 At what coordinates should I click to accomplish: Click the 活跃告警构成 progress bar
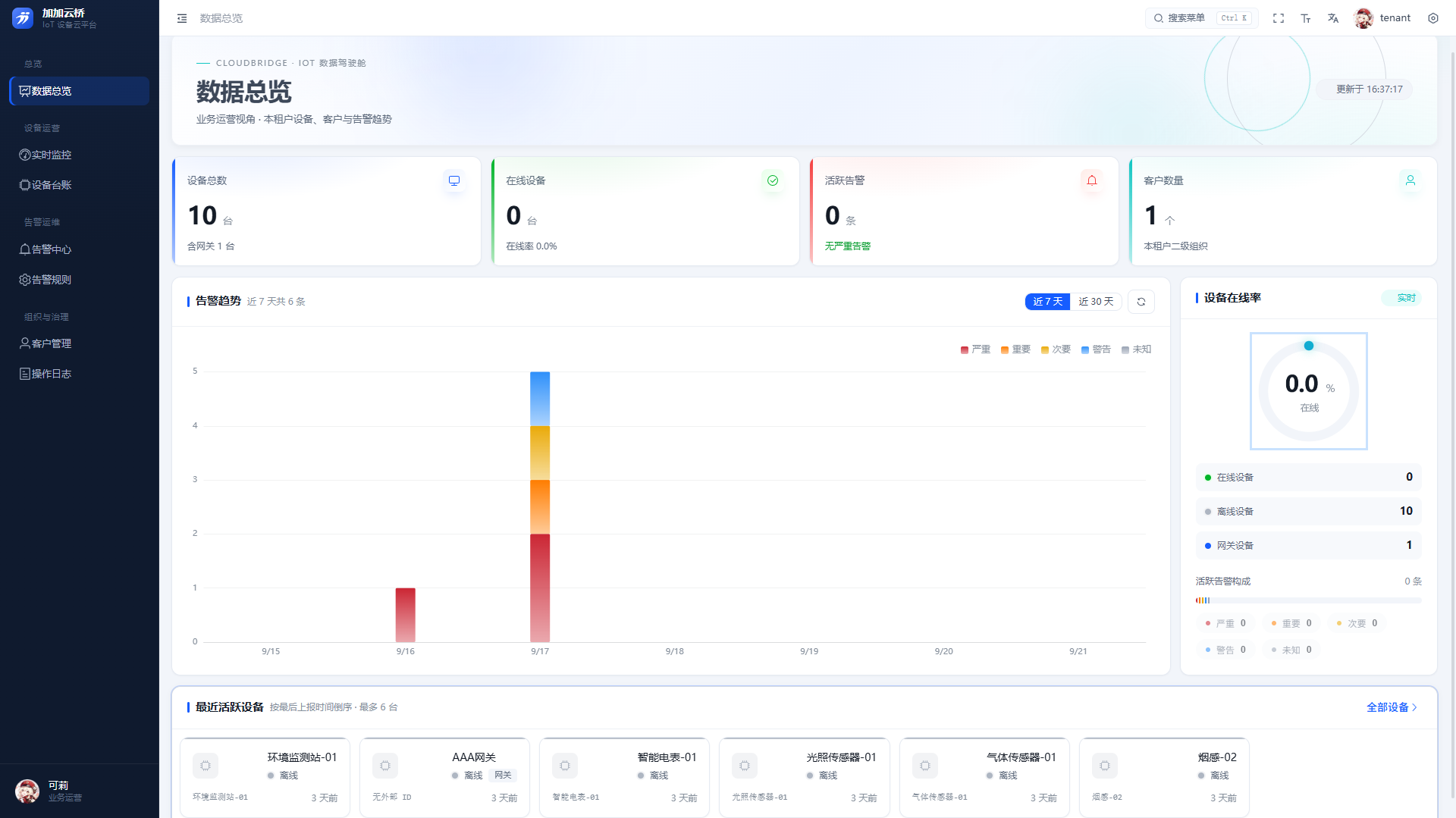1309,600
